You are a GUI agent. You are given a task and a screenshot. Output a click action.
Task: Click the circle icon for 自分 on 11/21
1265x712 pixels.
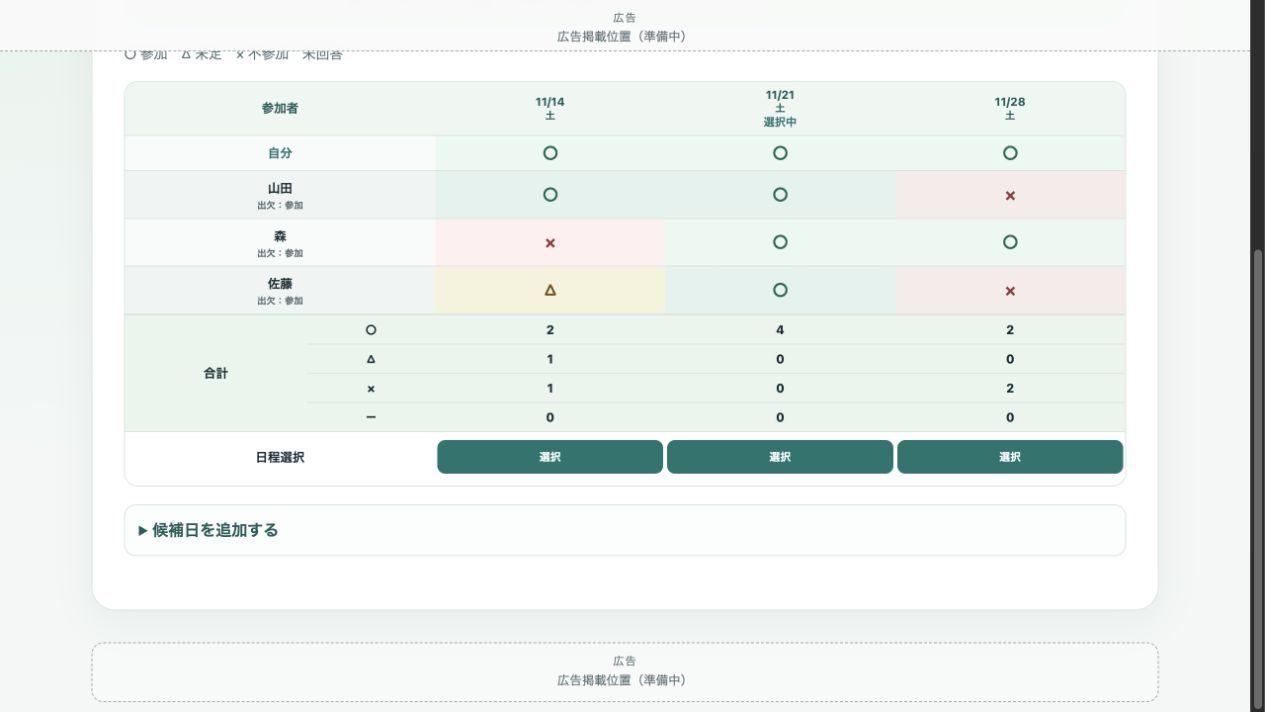(x=780, y=153)
